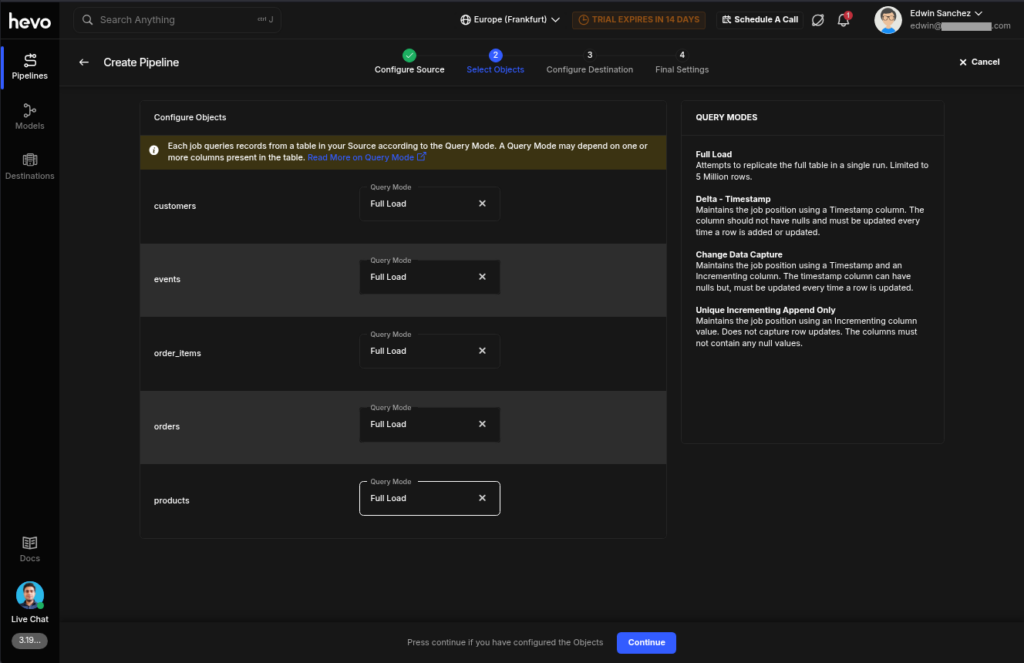Go back with the arrow beside Create Pipeline
The image size is (1024, 663).
click(84, 62)
